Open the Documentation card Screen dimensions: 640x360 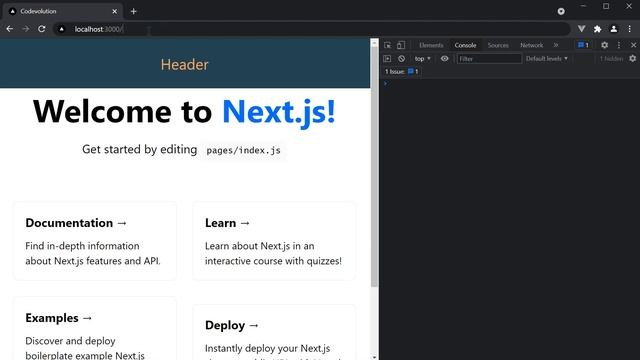[x=95, y=241]
